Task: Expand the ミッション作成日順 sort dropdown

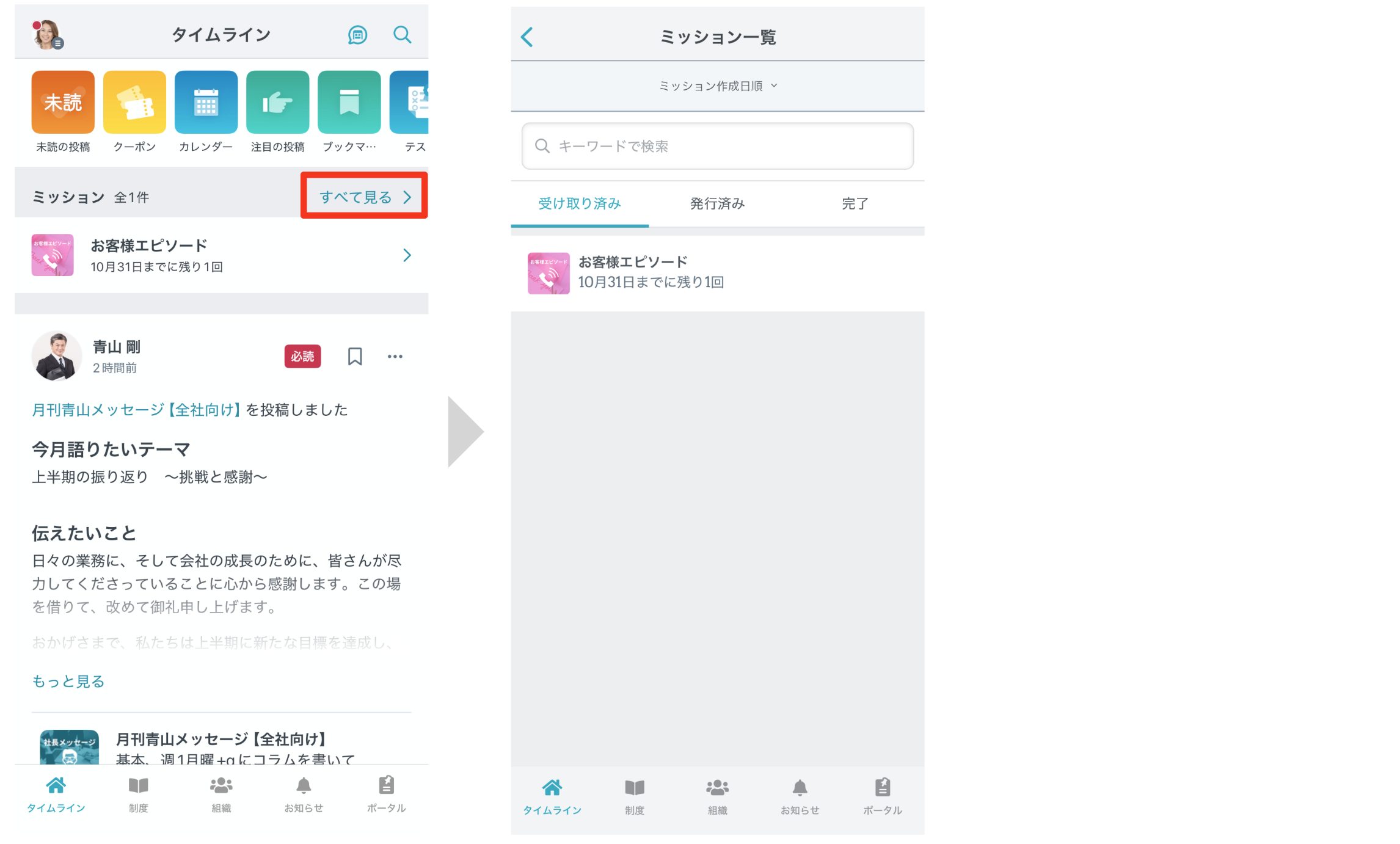Action: pyautogui.click(x=717, y=86)
